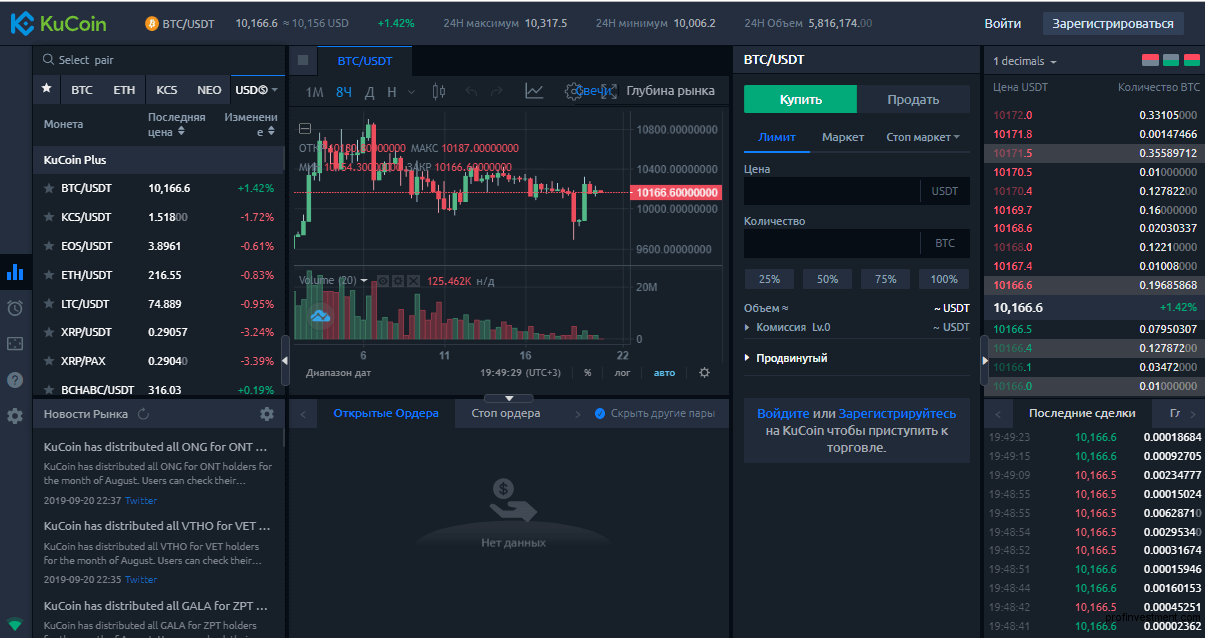Screen dimensions: 1205x638
Task: Click Войти in the header
Action: pyautogui.click(x=1003, y=23)
